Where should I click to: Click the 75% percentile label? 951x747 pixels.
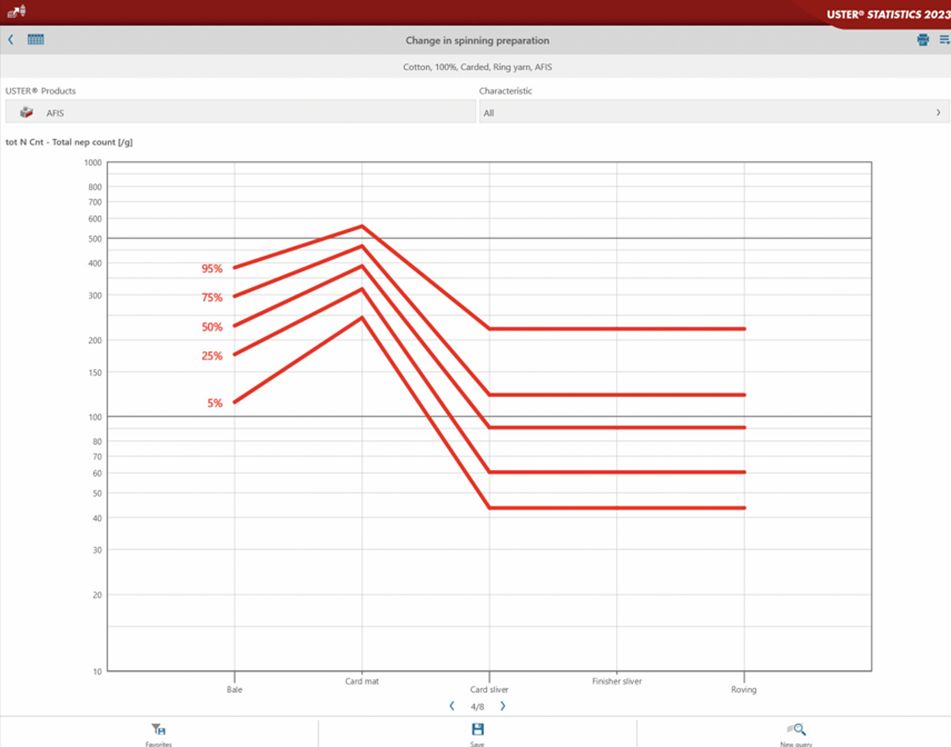pyautogui.click(x=212, y=297)
